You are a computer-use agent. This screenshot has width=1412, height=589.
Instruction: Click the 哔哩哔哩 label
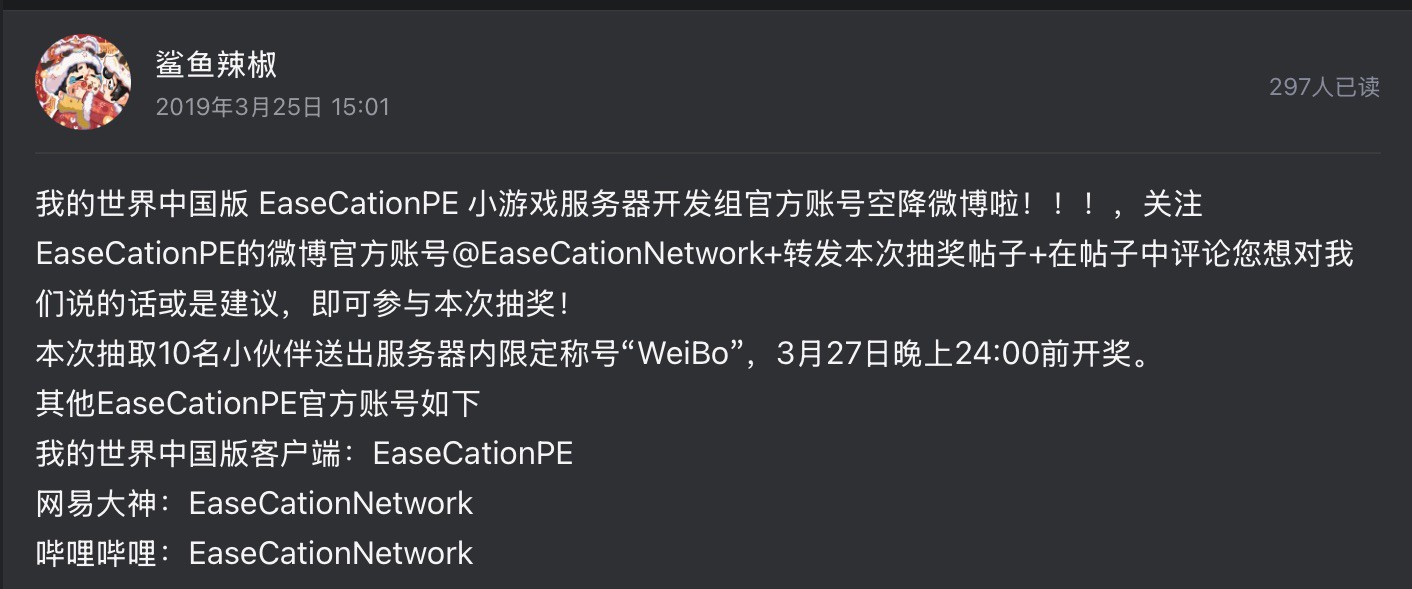97,553
